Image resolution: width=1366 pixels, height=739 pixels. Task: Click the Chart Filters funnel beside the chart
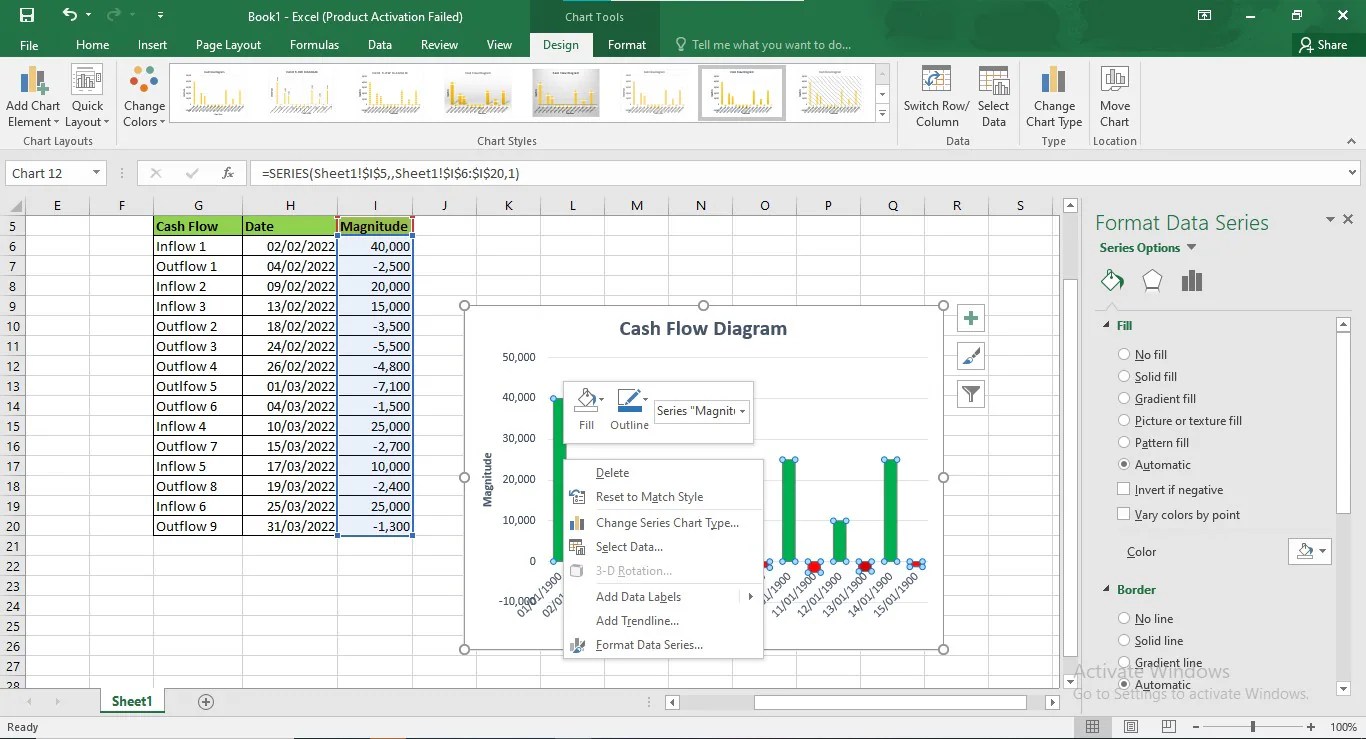[x=970, y=394]
